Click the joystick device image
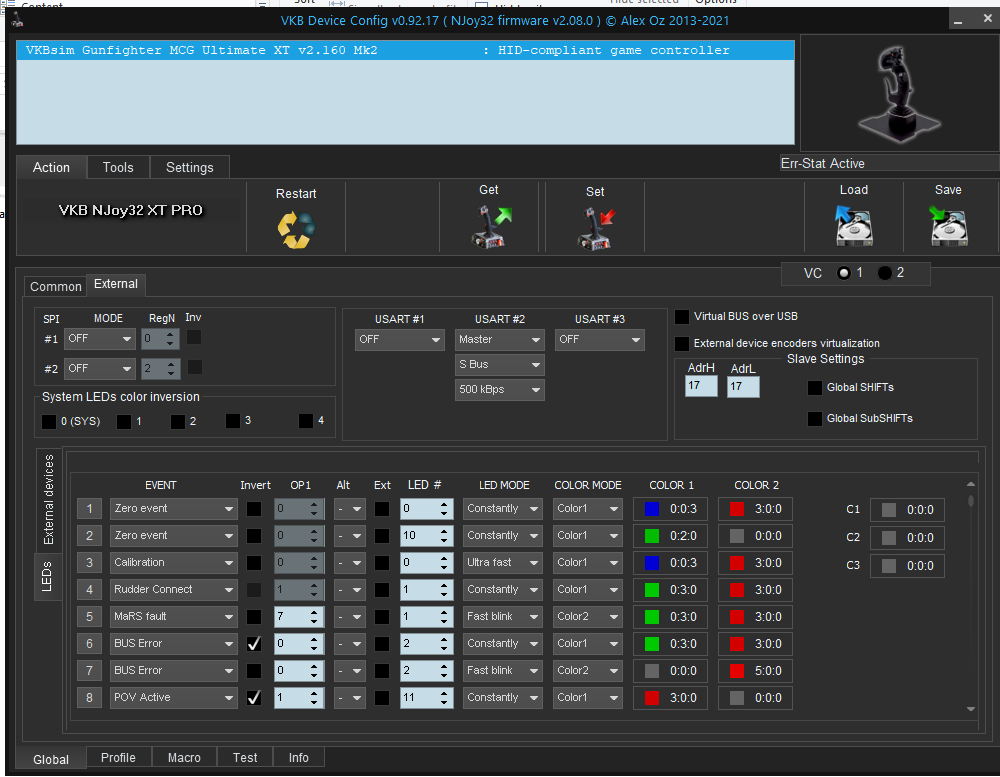The width and height of the screenshot is (1000, 777). (899, 93)
